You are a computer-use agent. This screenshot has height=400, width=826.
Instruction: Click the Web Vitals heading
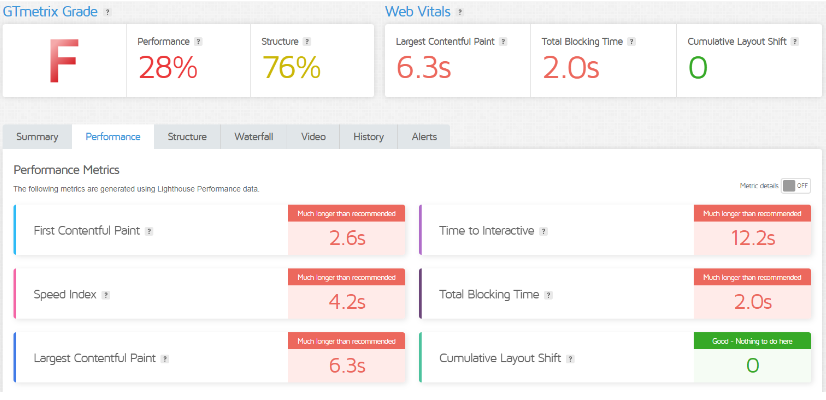(x=418, y=12)
